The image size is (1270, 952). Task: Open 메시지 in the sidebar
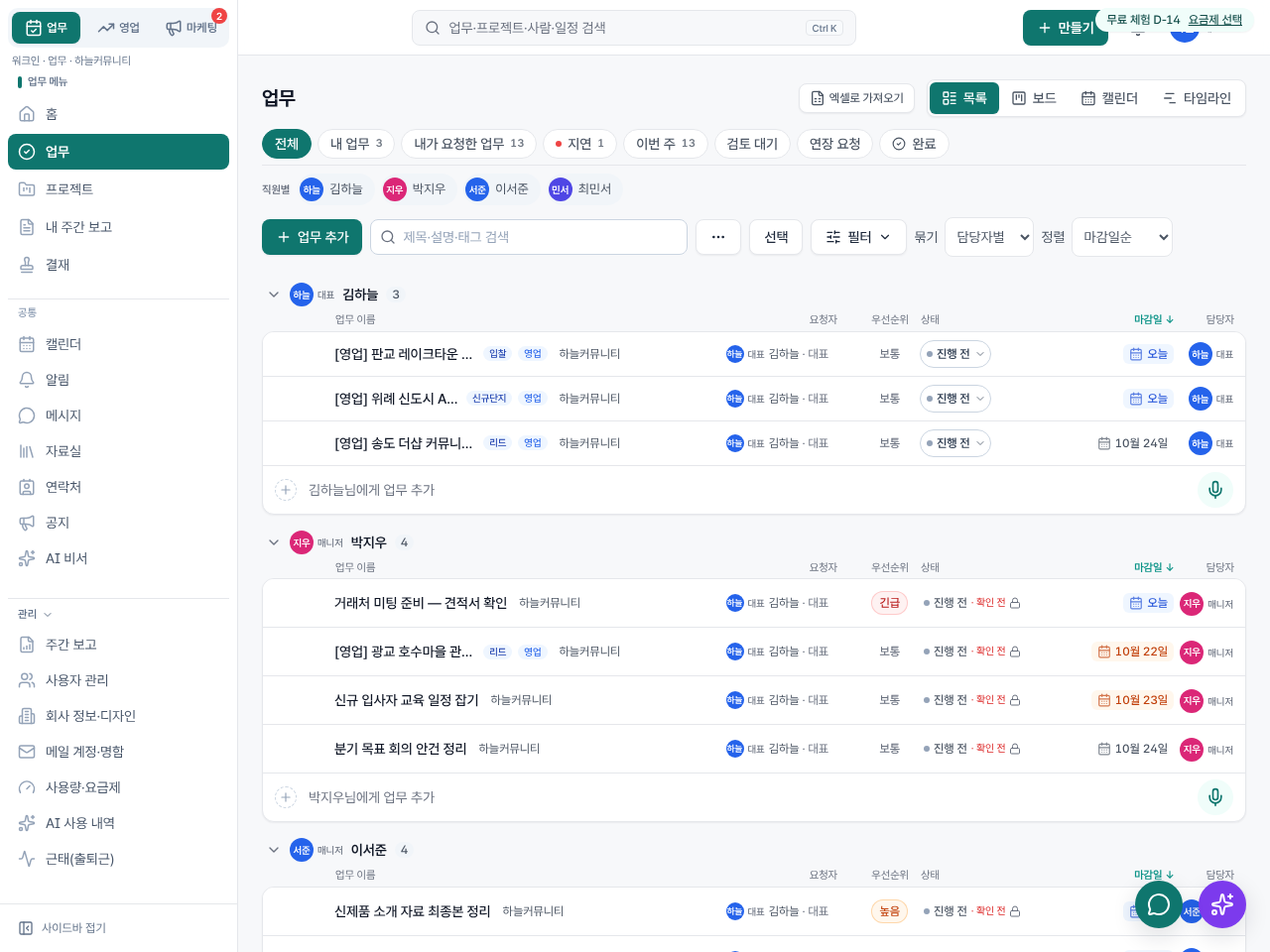(118, 416)
